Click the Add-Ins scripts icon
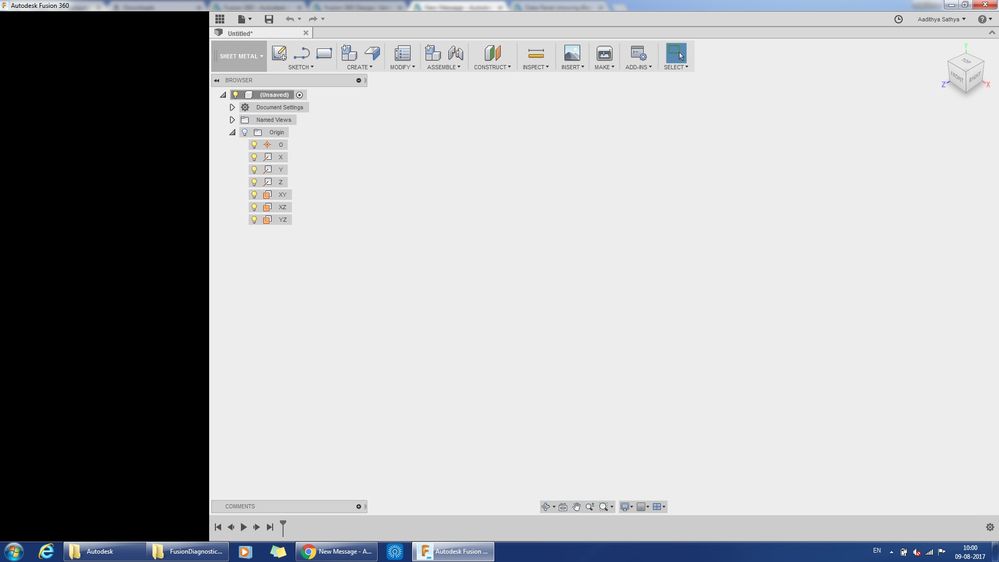 [638, 53]
